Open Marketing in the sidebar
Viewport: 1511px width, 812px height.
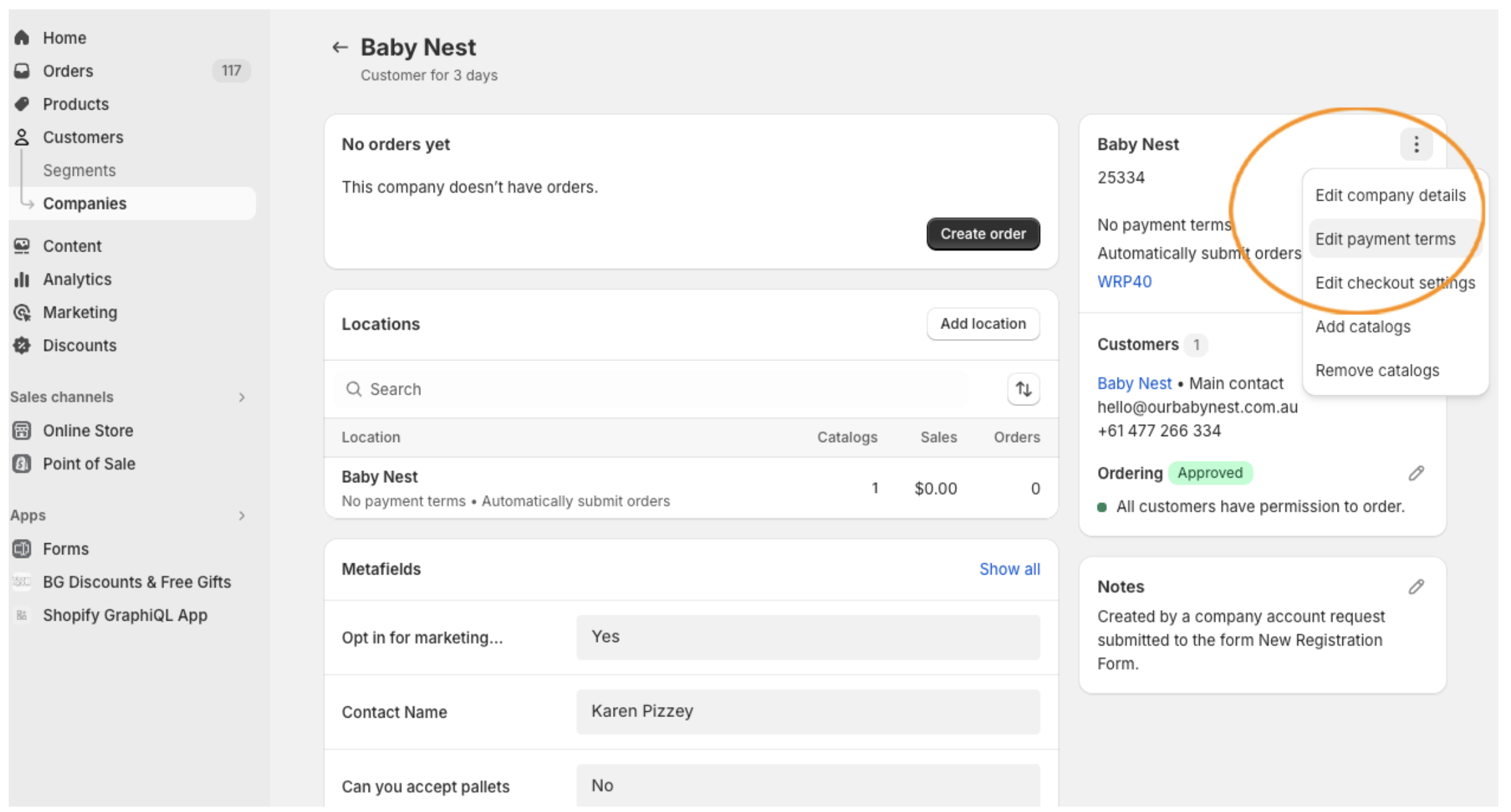click(x=80, y=312)
